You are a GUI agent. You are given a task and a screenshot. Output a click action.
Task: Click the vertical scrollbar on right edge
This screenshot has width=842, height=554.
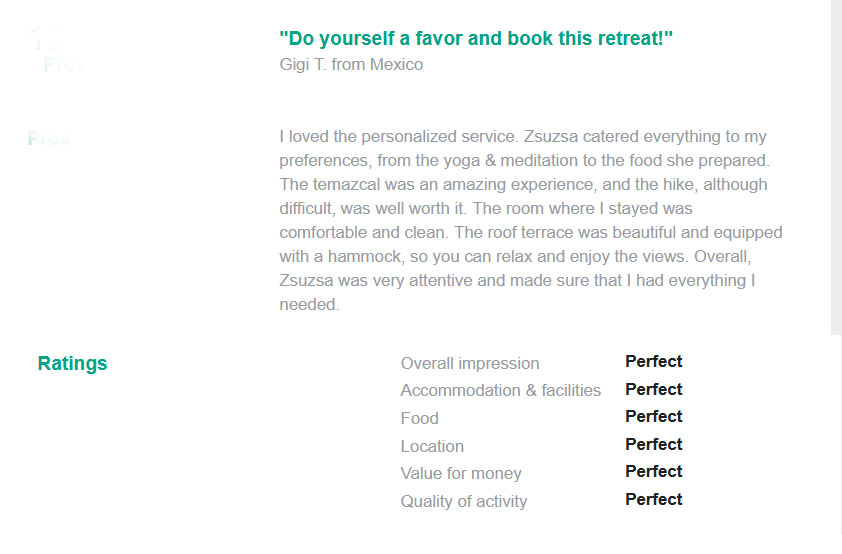point(836,167)
